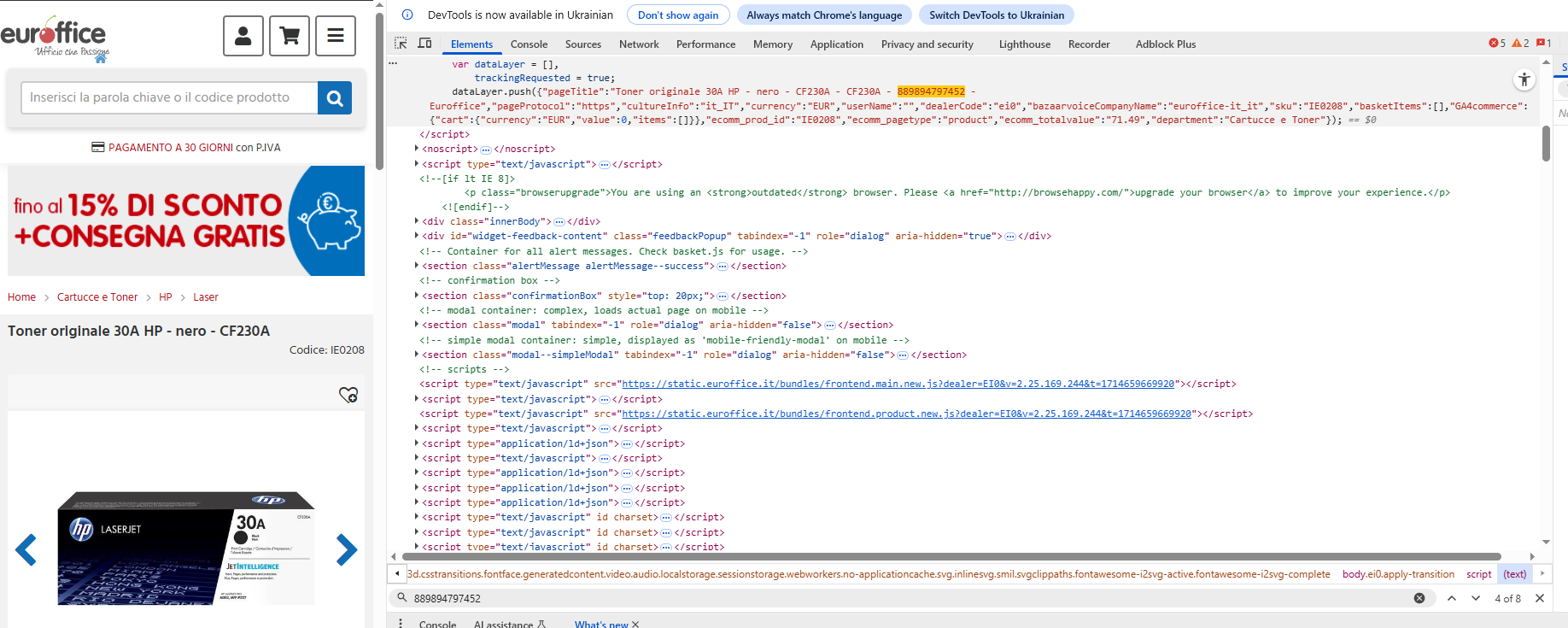
Task: Expand the confirmationBox section node
Action: point(417,296)
